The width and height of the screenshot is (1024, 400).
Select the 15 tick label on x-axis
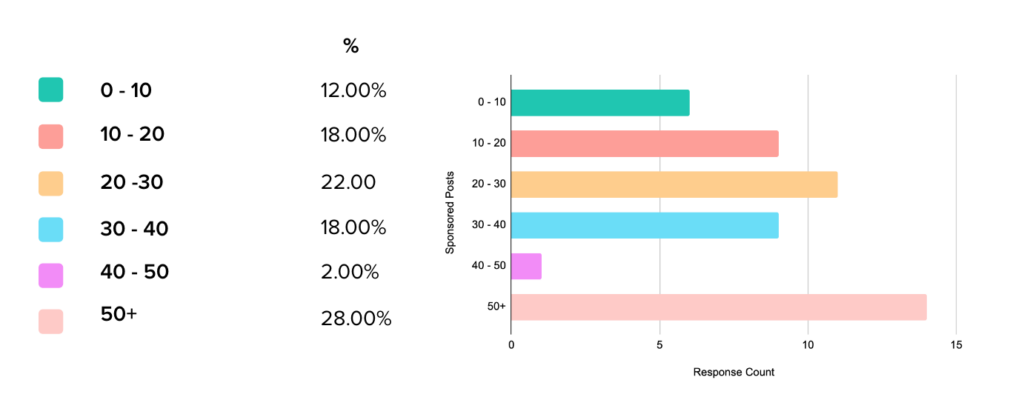[x=957, y=345]
